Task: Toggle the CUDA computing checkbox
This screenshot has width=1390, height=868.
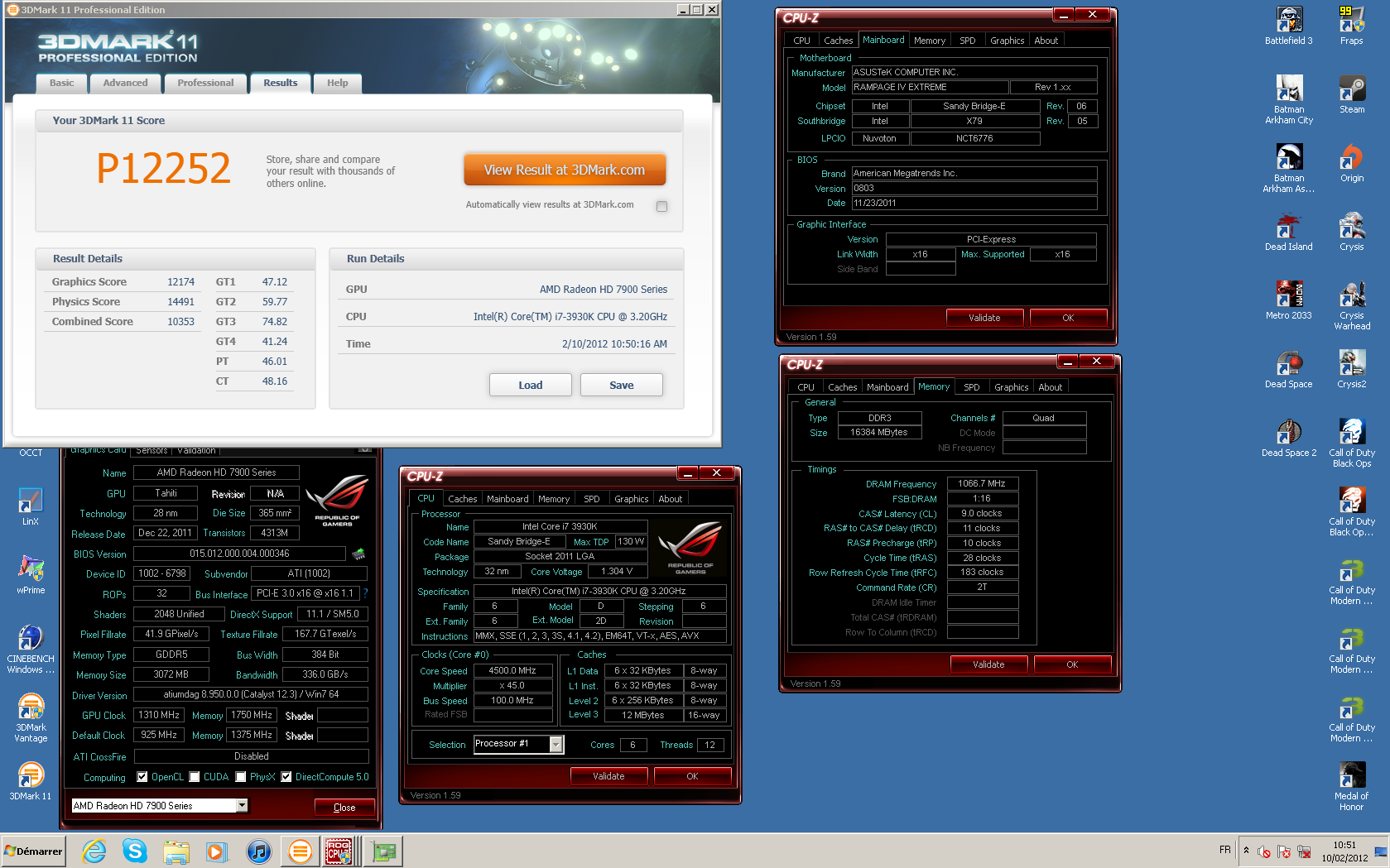Action: pos(195,777)
